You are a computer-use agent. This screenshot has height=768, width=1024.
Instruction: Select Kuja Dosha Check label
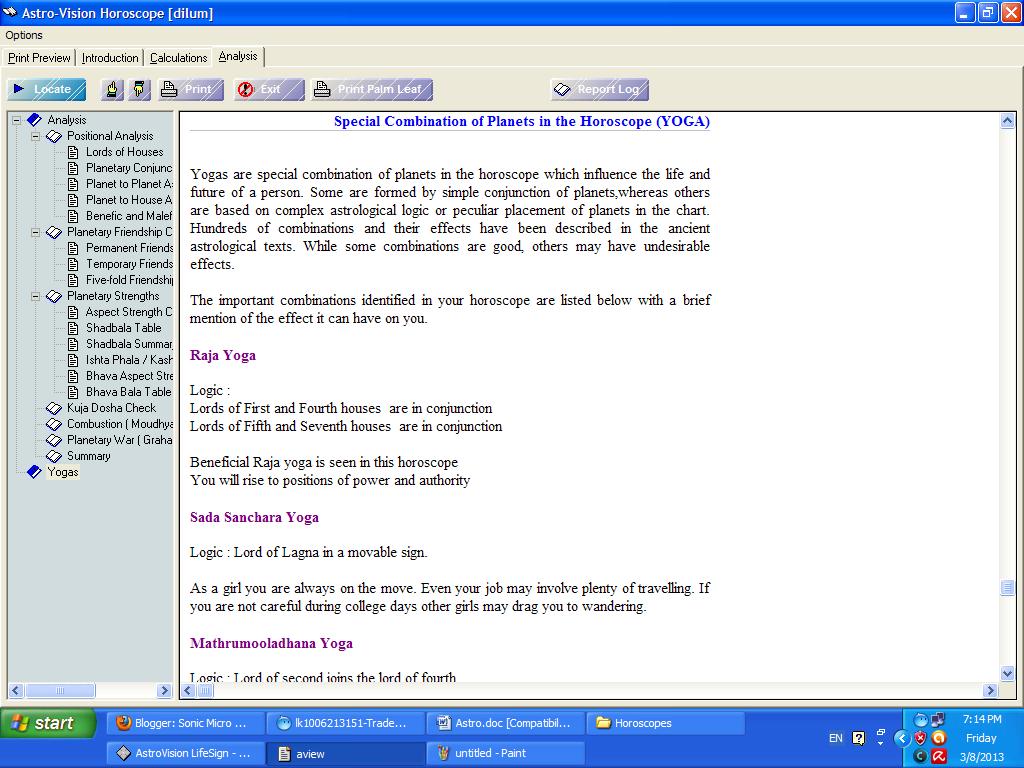[112, 408]
